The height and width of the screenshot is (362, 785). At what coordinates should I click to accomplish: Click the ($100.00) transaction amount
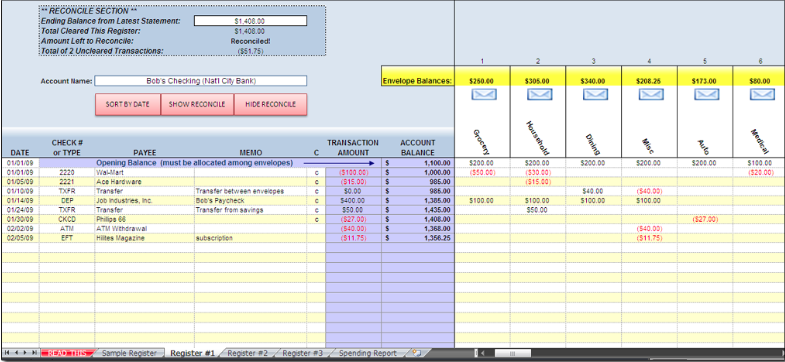click(x=353, y=172)
